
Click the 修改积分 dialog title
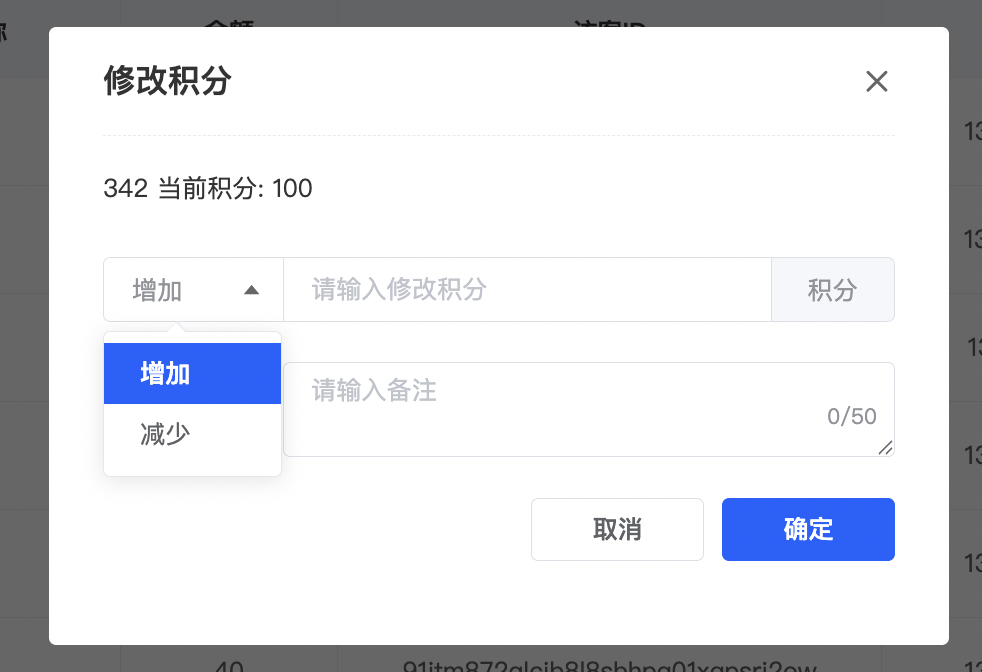tap(167, 81)
